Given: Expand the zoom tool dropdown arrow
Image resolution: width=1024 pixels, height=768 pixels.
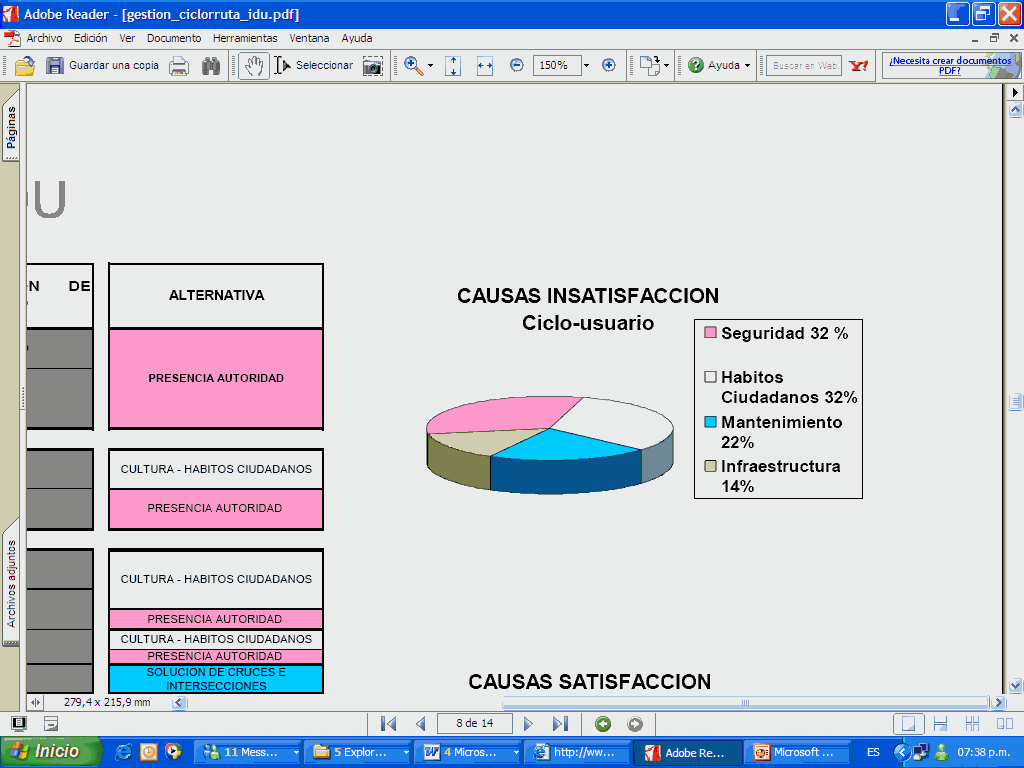Looking at the screenshot, I should pos(431,66).
